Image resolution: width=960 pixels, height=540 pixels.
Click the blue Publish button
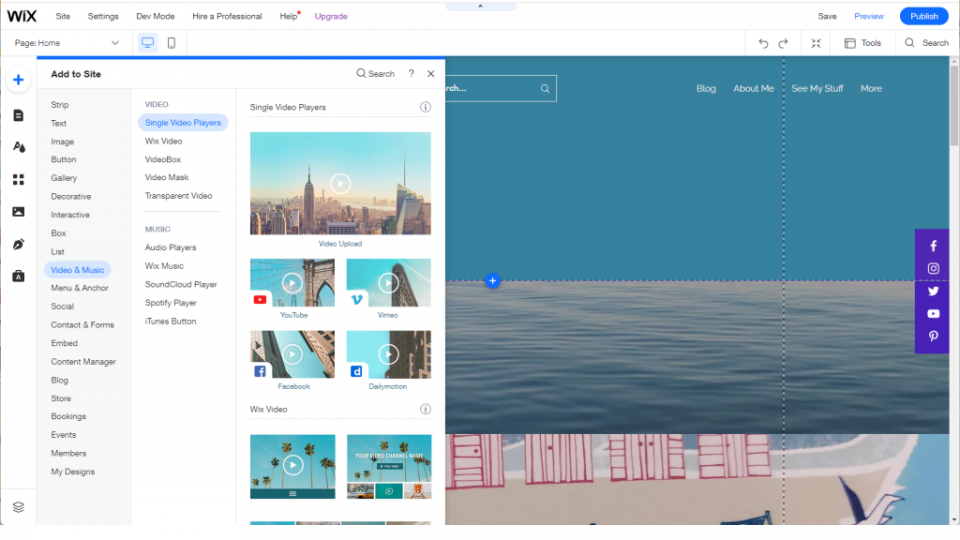click(x=924, y=17)
